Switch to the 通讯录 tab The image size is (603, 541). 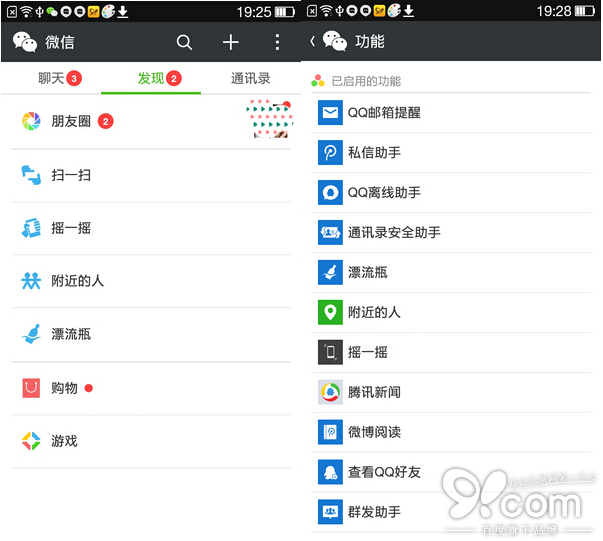251,78
